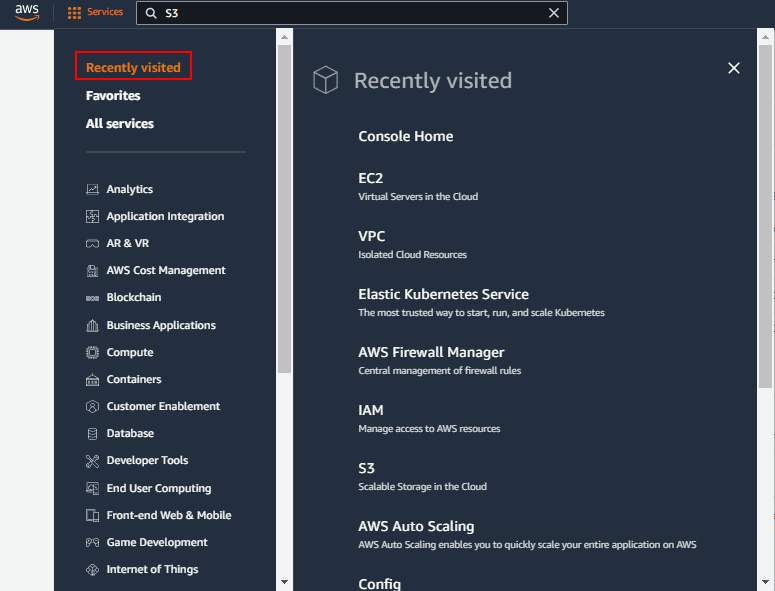Click the left panel scroll-down arrow
Image resolution: width=775 pixels, height=591 pixels.
click(284, 582)
